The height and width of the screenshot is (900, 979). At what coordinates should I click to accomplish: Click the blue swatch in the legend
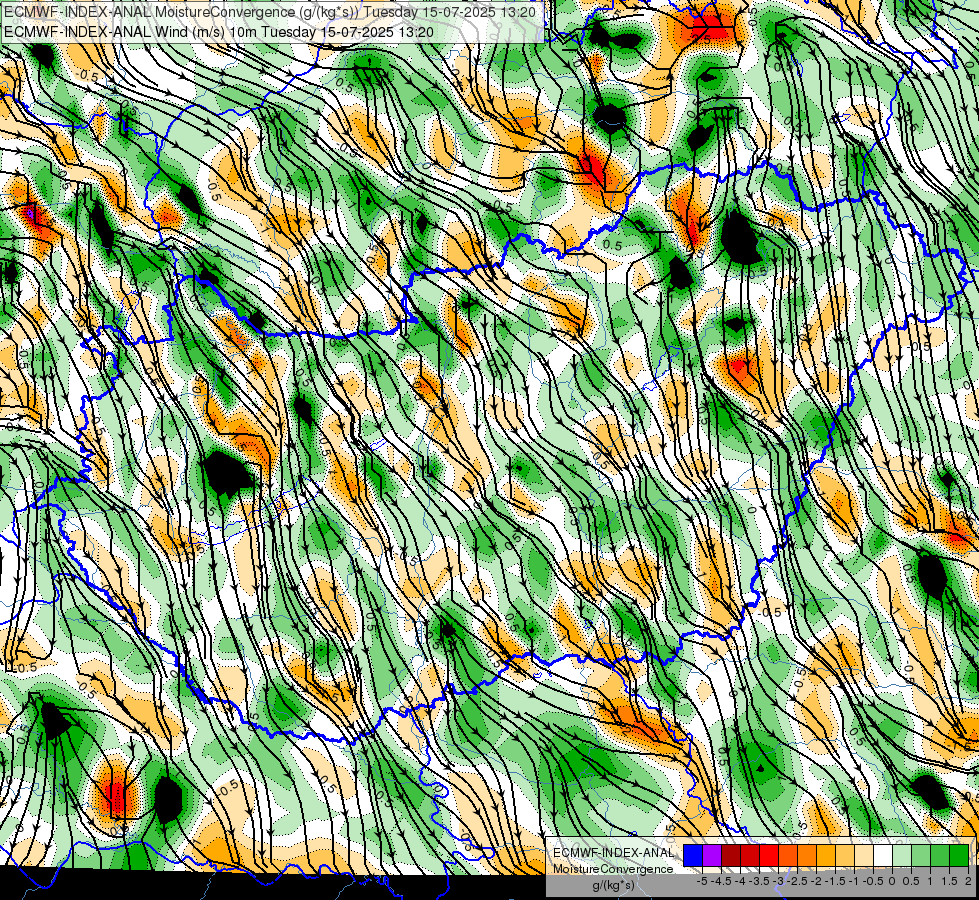click(693, 856)
